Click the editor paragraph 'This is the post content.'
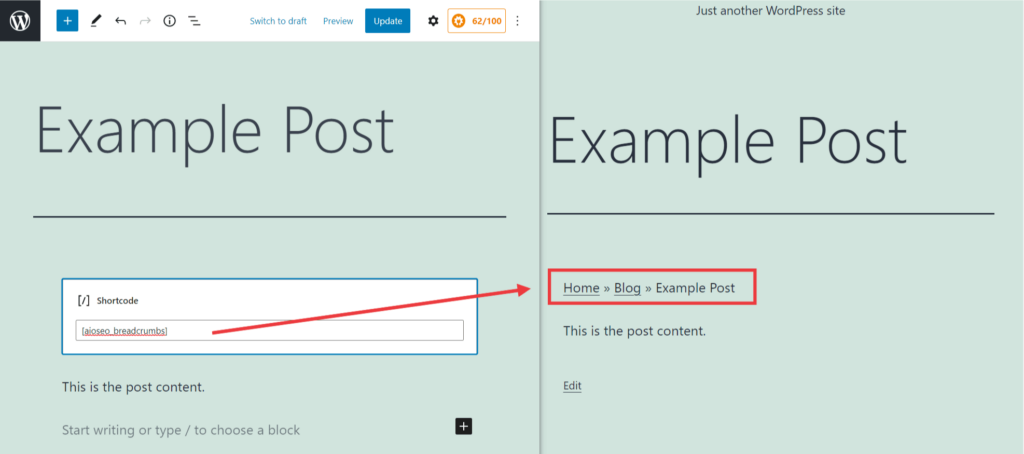The width and height of the screenshot is (1024, 454). click(x=133, y=387)
